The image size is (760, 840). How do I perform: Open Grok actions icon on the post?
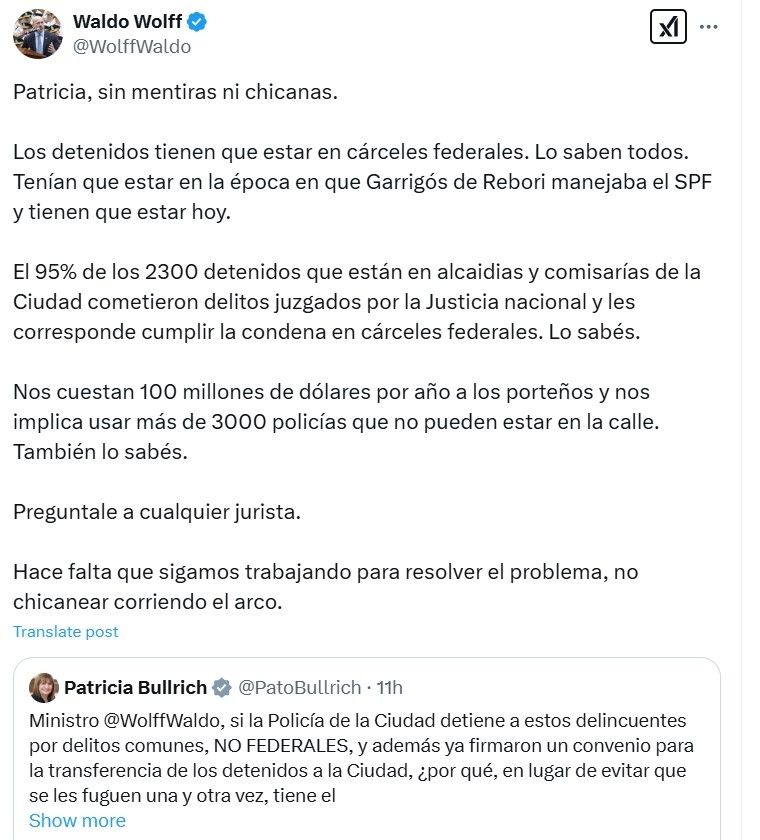[667, 28]
